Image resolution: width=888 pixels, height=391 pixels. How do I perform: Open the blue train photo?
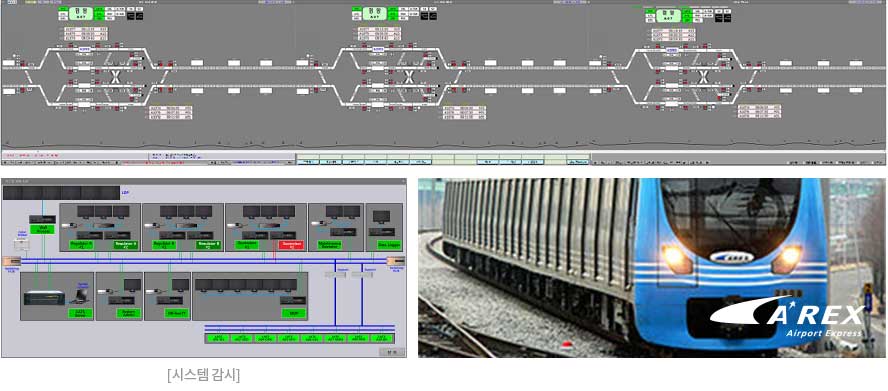click(652, 268)
